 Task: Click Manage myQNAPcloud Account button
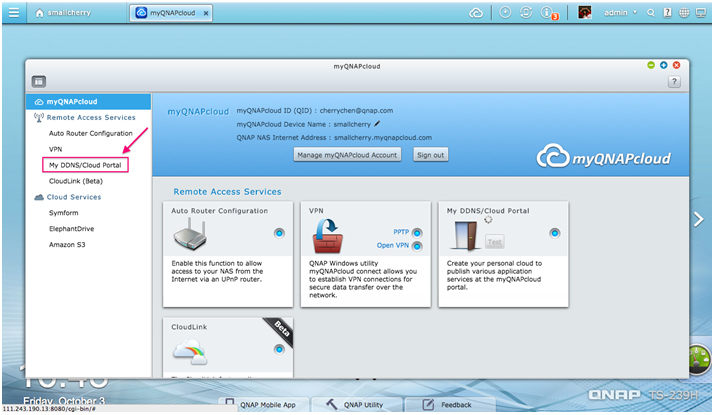(347, 155)
